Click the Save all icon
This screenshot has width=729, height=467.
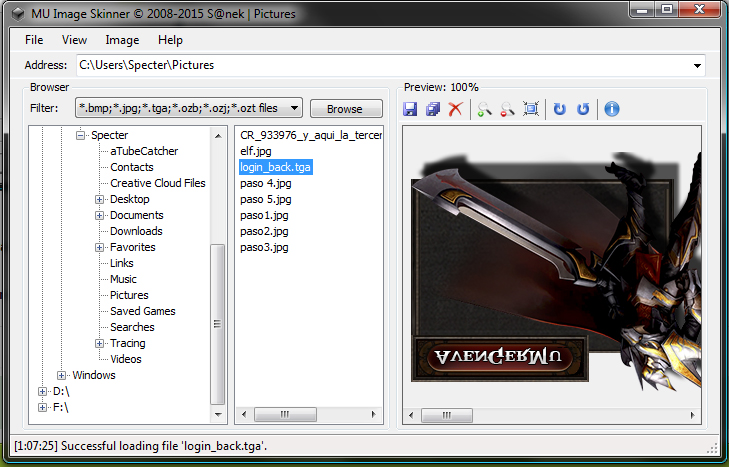[x=433, y=109]
